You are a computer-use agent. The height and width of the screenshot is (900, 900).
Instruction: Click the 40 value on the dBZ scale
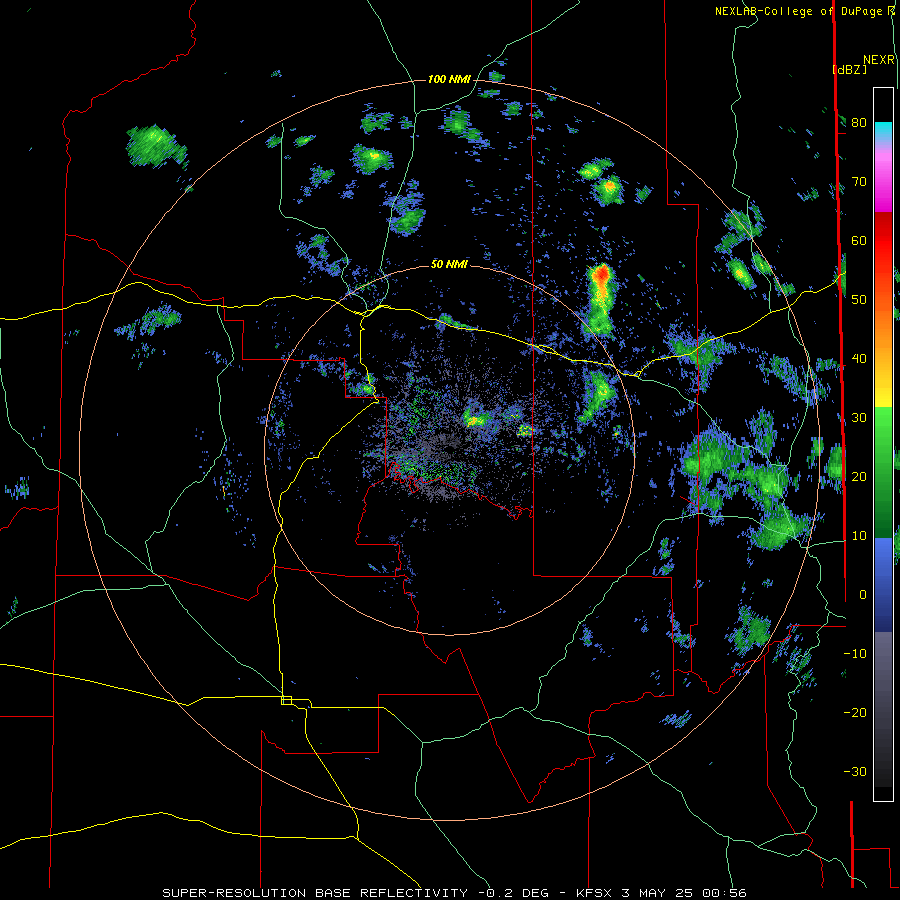(859, 359)
